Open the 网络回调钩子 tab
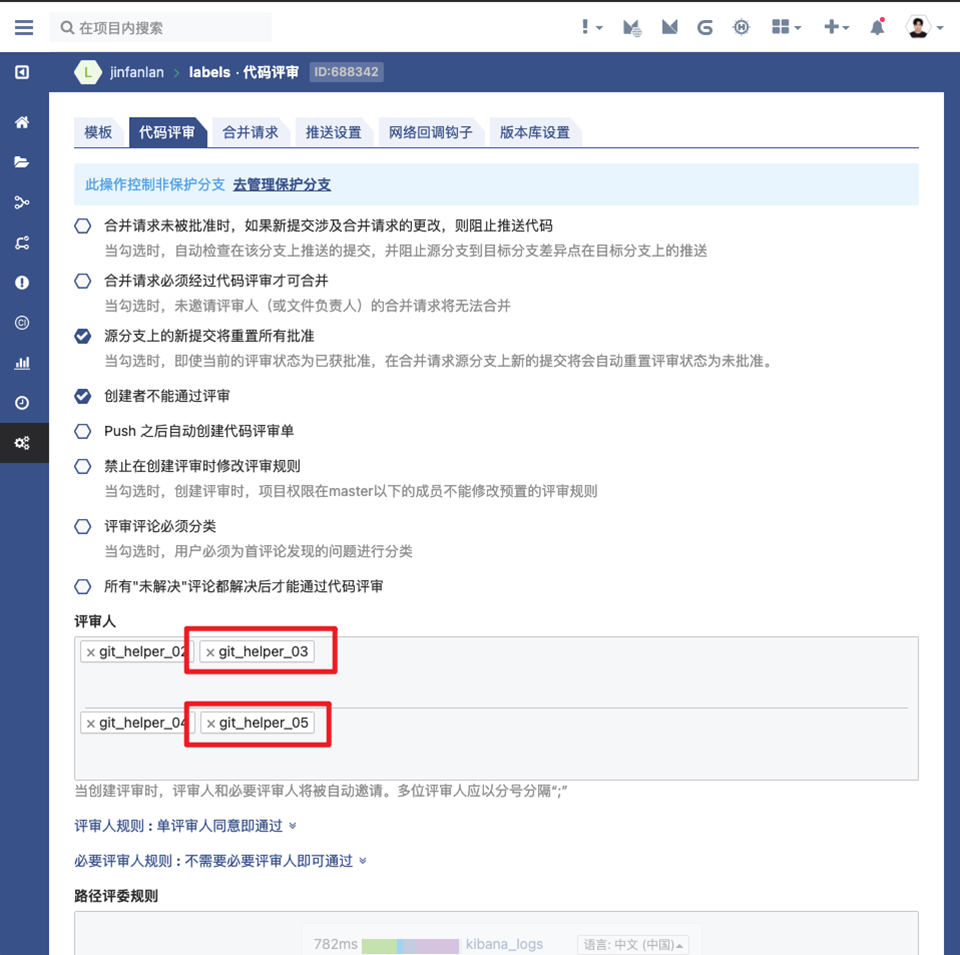This screenshot has width=960, height=955. pos(430,131)
